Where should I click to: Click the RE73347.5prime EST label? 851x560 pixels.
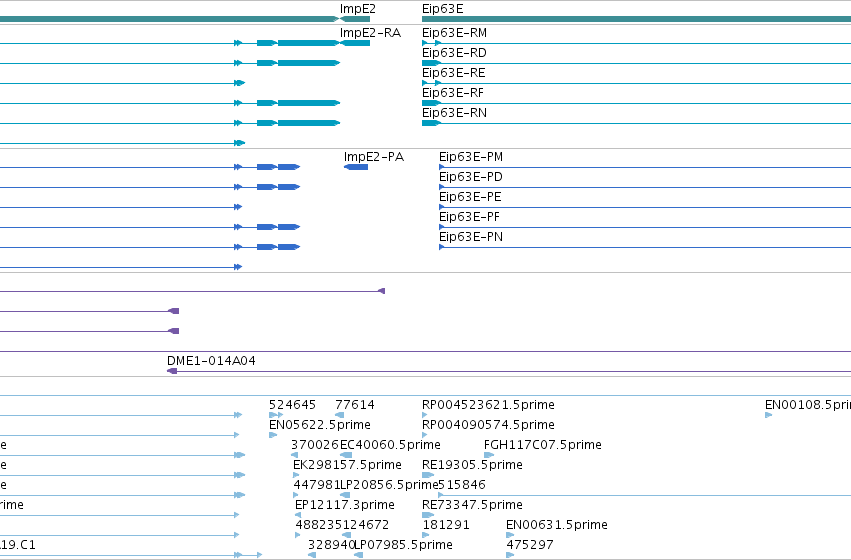pyautogui.click(x=472, y=505)
